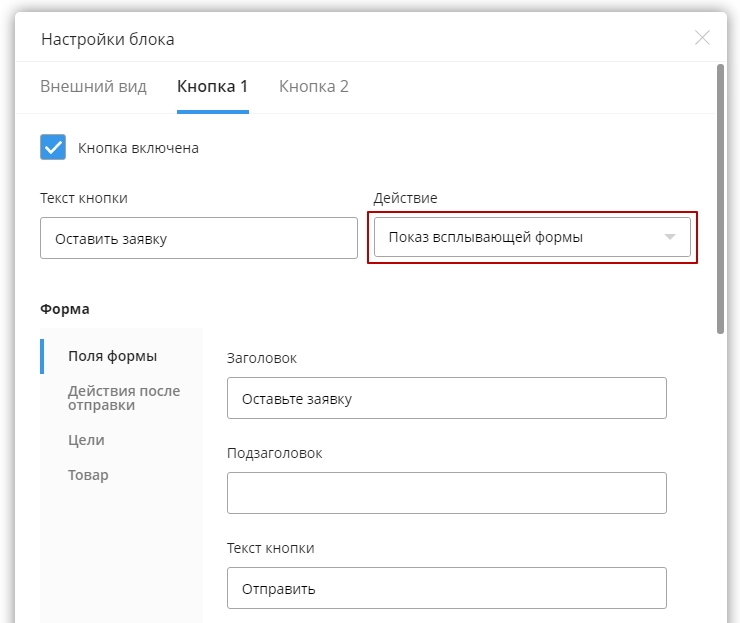Image resolution: width=740 pixels, height=623 pixels.
Task: Focus the empty Подзаголовок input field
Action: [446, 493]
